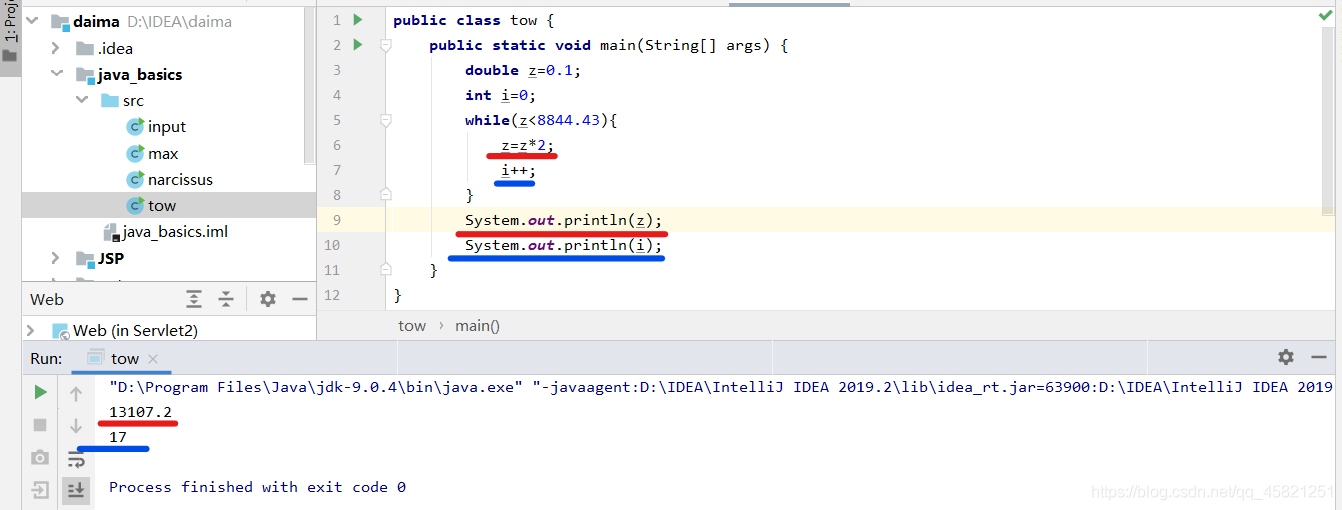This screenshot has height=510, width=1342.
Task: Open Web panel settings gear
Action: [x=268, y=299]
